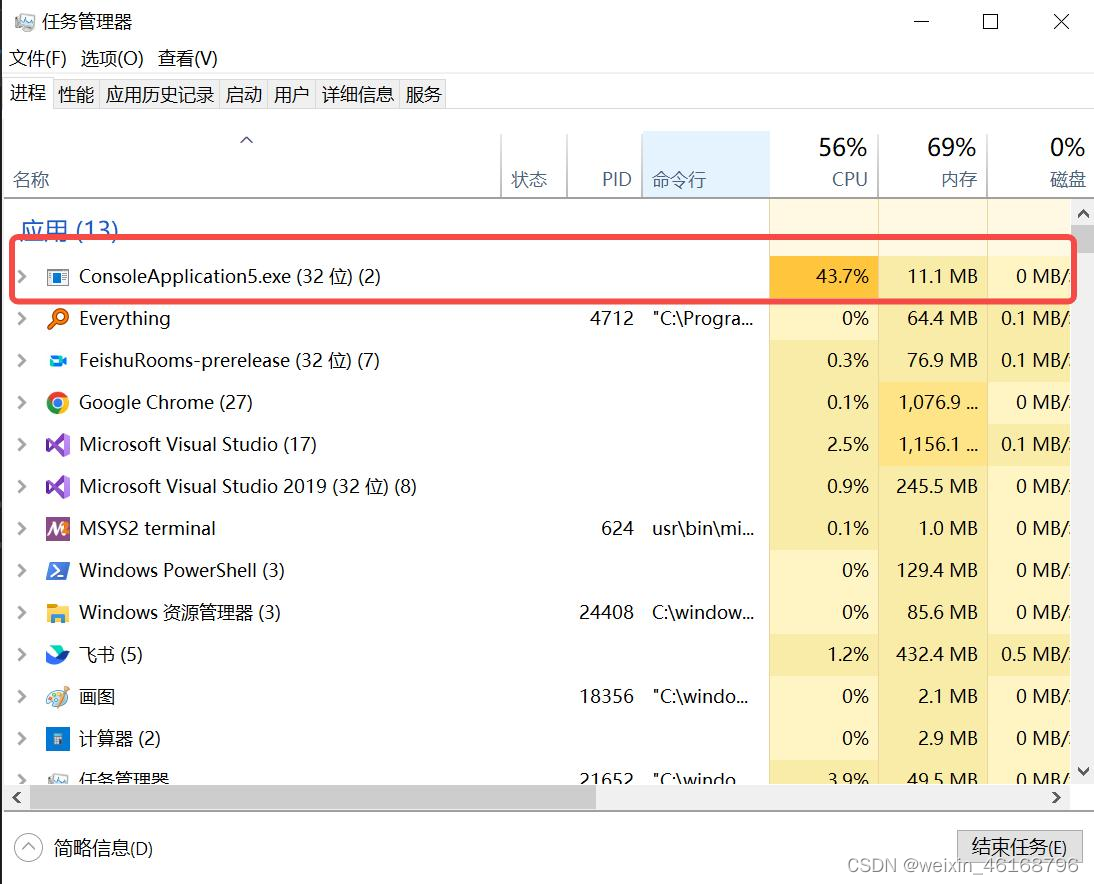Click the 结束任务(E) button

pyautogui.click(x=1019, y=847)
